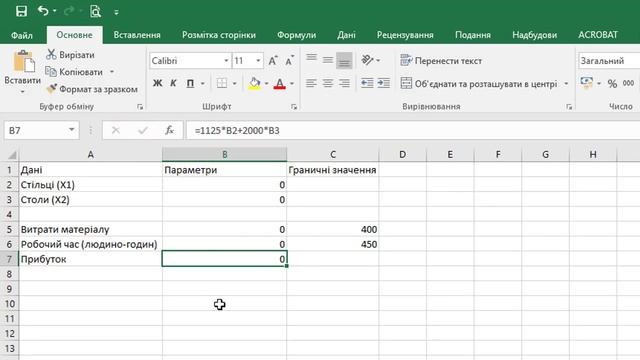Open the undo history dropdown arrow

pyautogui.click(x=55, y=11)
